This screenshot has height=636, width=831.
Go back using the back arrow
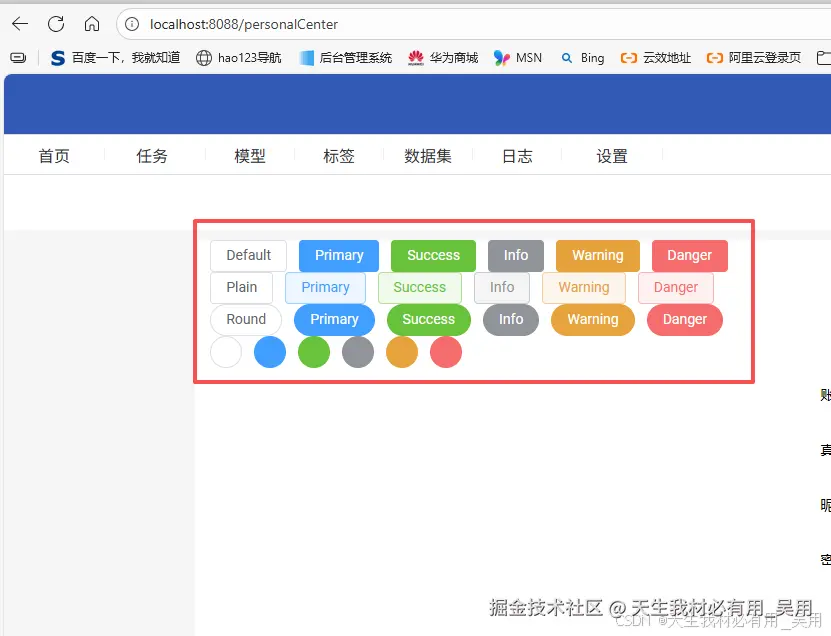[21, 24]
